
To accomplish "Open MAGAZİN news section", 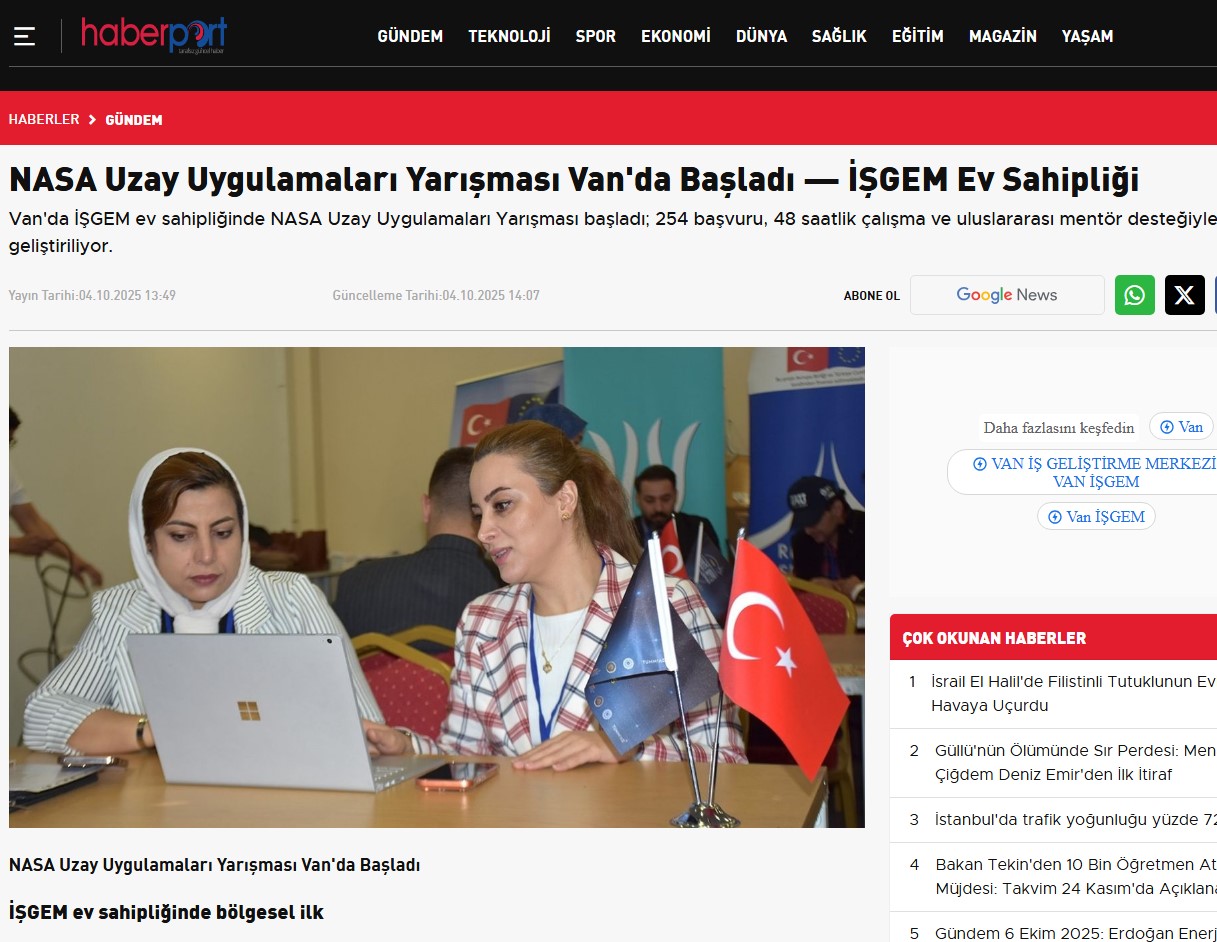I will point(1002,36).
